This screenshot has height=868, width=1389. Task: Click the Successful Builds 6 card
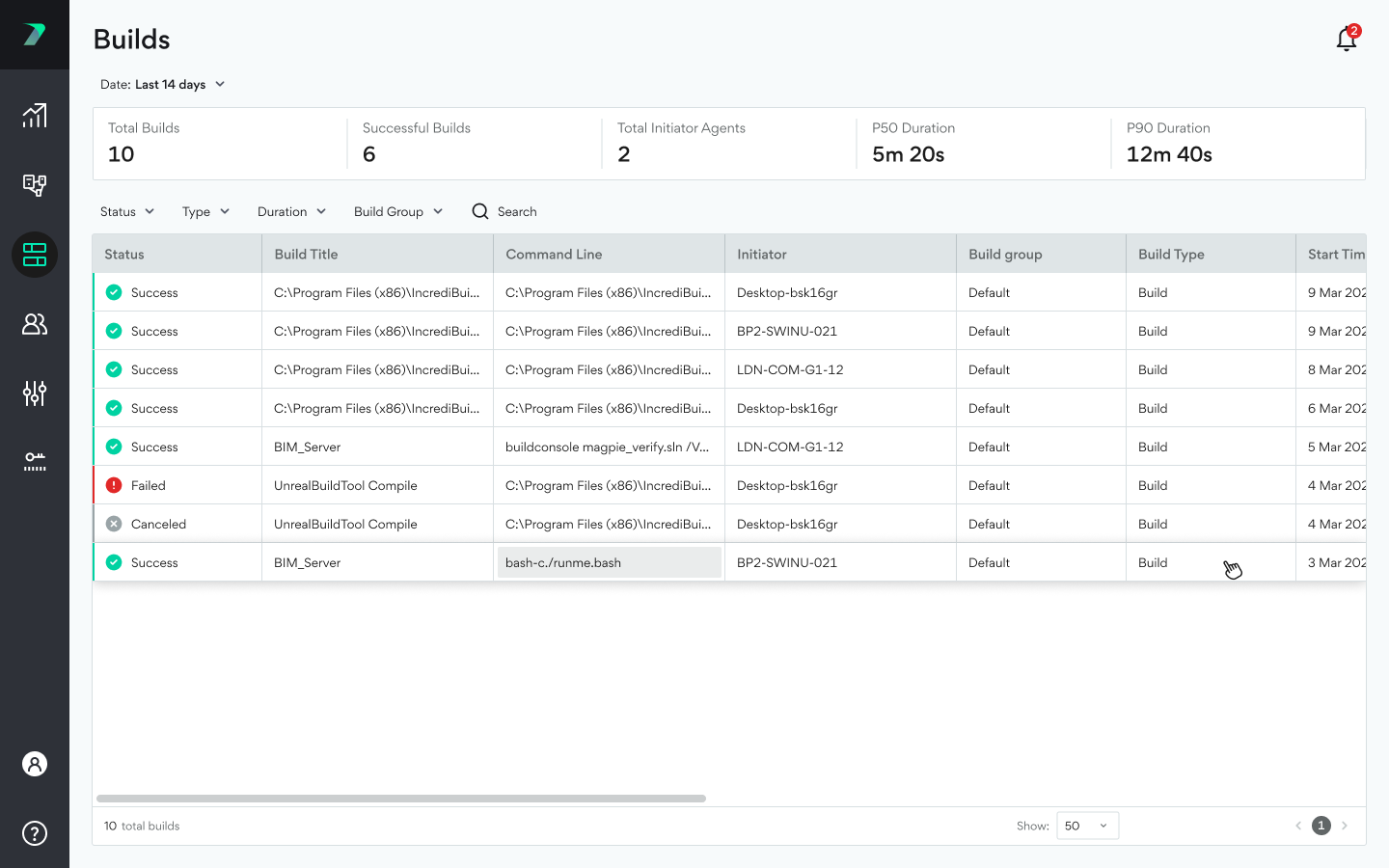(x=475, y=144)
